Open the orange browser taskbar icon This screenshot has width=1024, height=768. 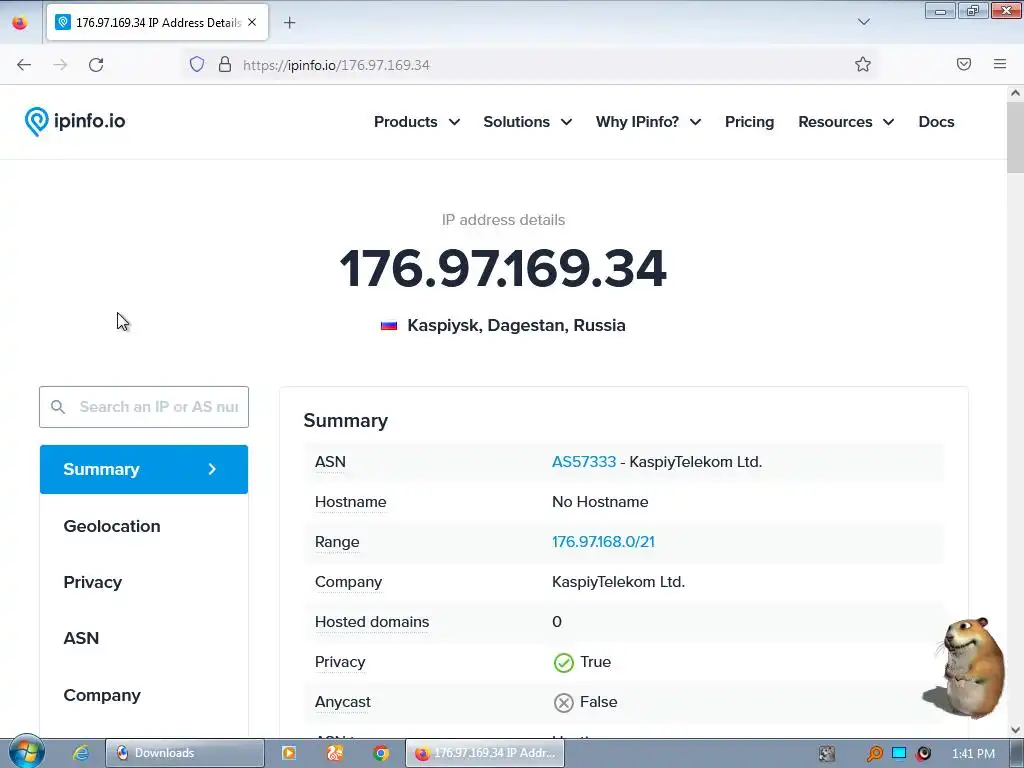tap(334, 753)
